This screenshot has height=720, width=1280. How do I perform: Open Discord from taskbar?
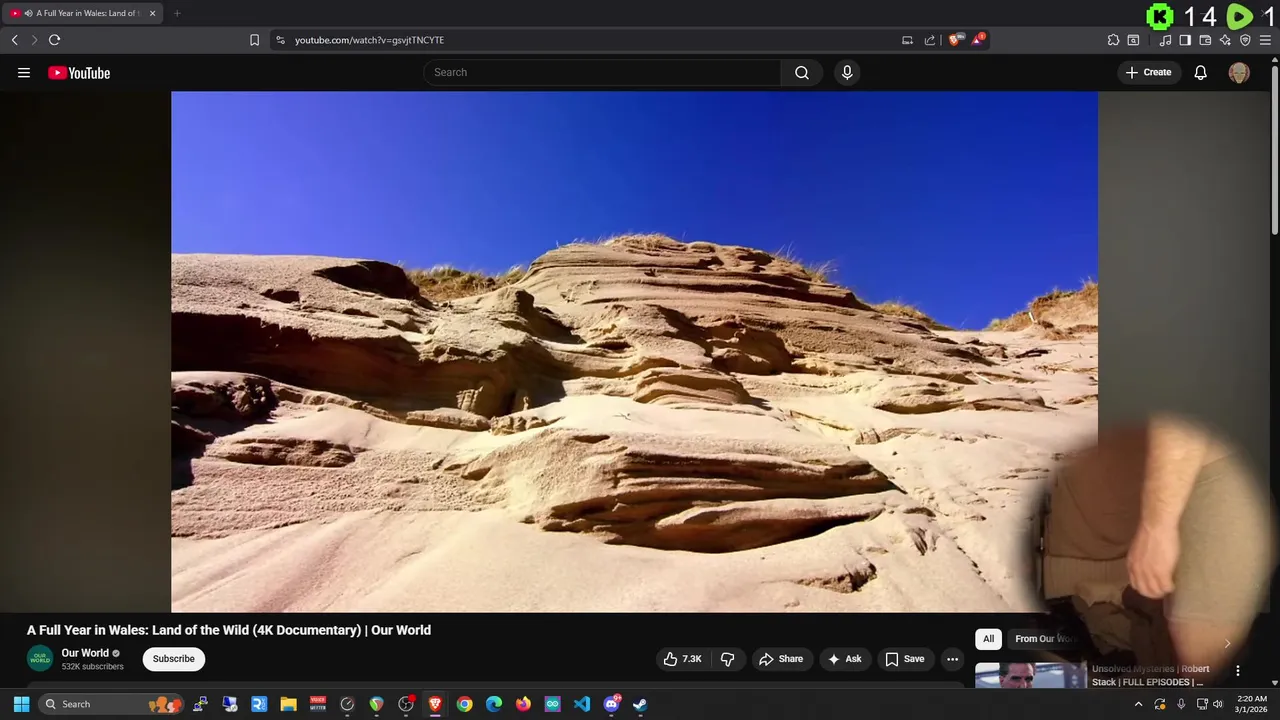[x=611, y=704]
